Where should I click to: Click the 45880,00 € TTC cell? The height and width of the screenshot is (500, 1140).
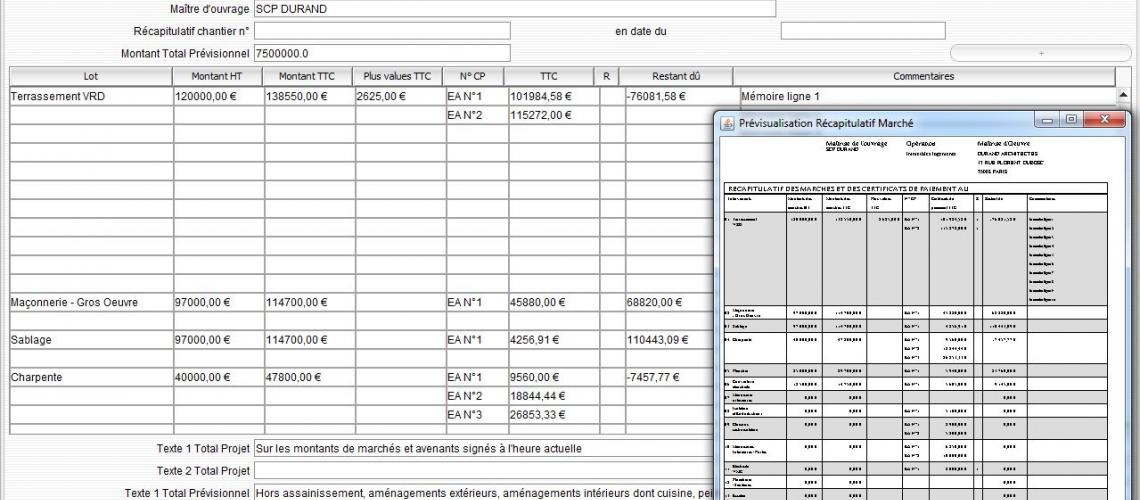554,302
